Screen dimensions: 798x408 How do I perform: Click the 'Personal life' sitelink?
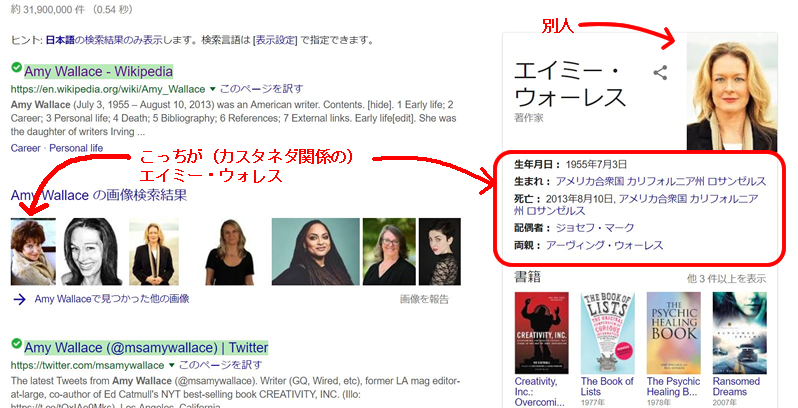click(x=76, y=148)
